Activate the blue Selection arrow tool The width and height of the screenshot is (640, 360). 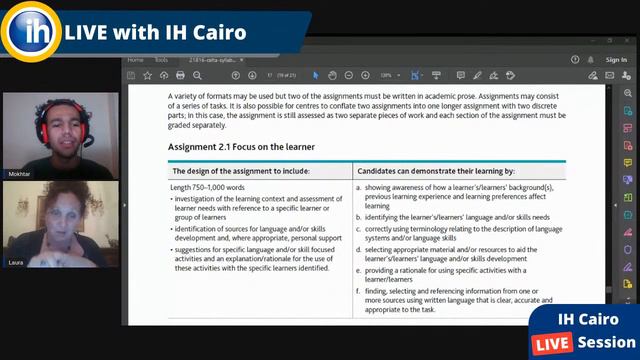316,76
